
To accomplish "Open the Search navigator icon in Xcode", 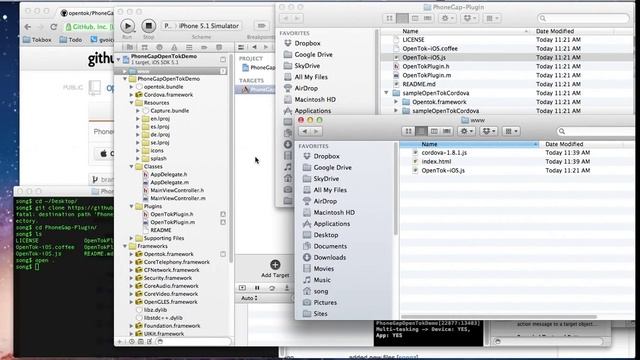I will (x=159, y=47).
